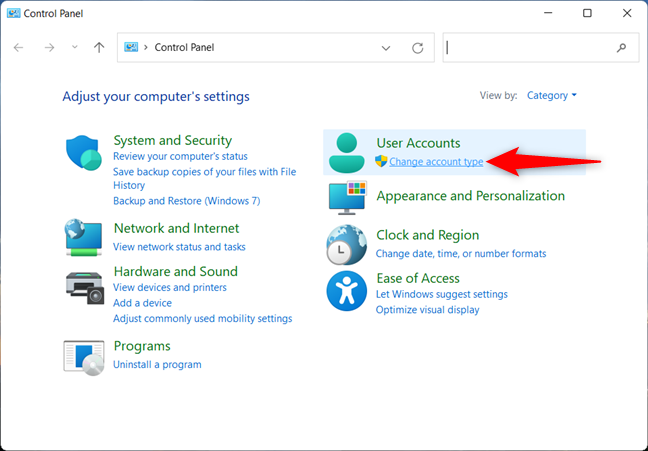
Task: Click Let Windows suggest settings
Action: (441, 294)
